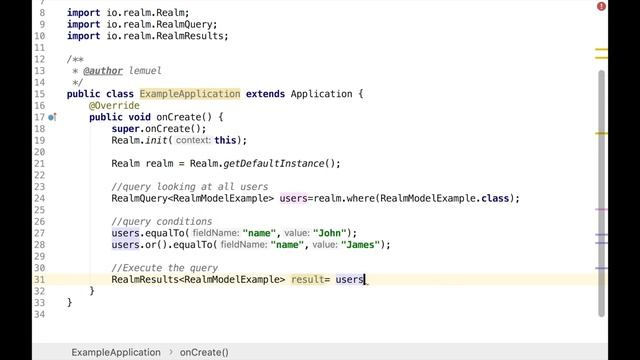Viewport: 640px width, 360px height.
Task: Click the yellow warning marker in the top stripe
Action: (x=601, y=50)
